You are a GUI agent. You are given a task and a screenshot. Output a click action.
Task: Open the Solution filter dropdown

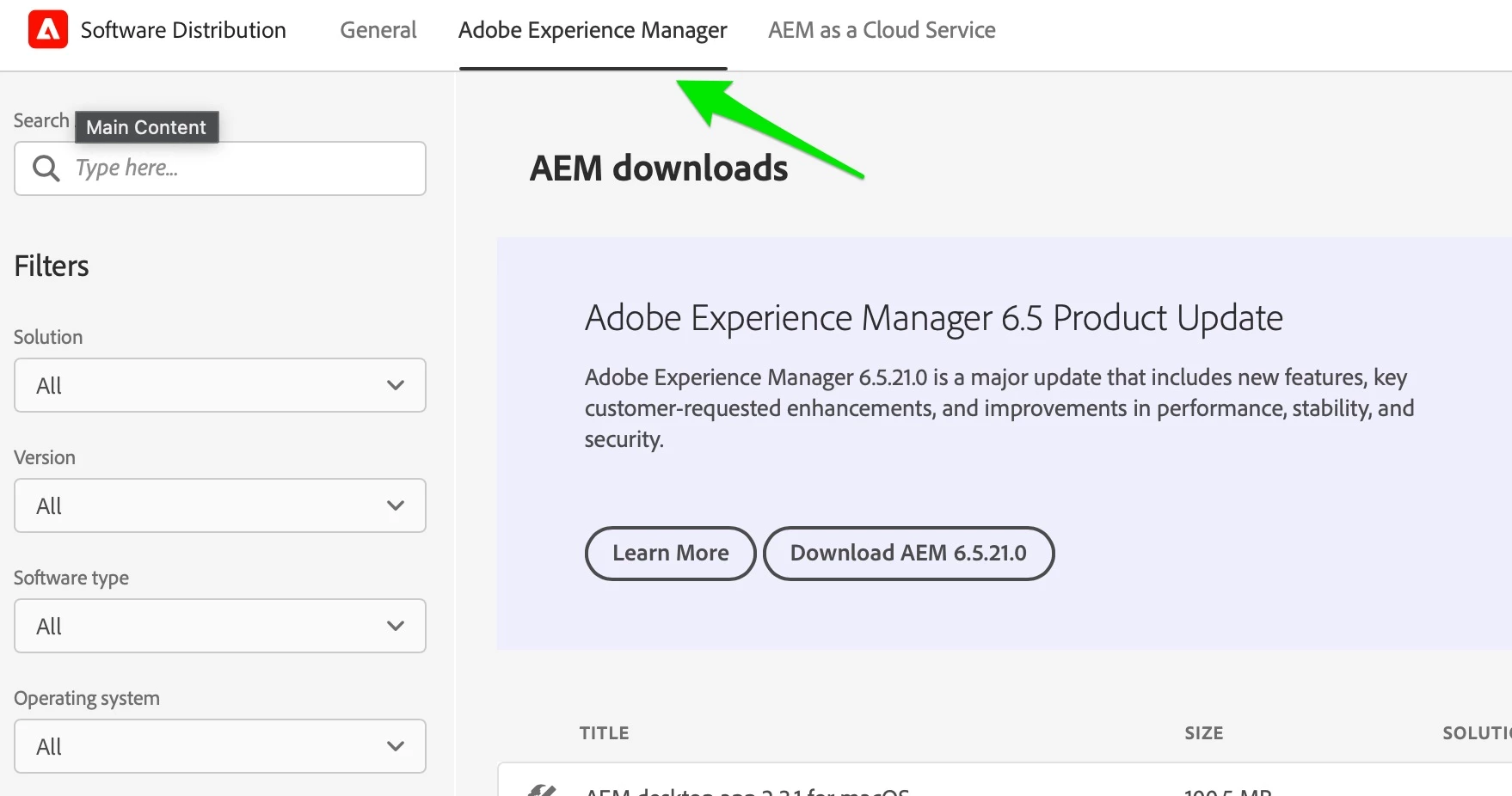tap(220, 385)
